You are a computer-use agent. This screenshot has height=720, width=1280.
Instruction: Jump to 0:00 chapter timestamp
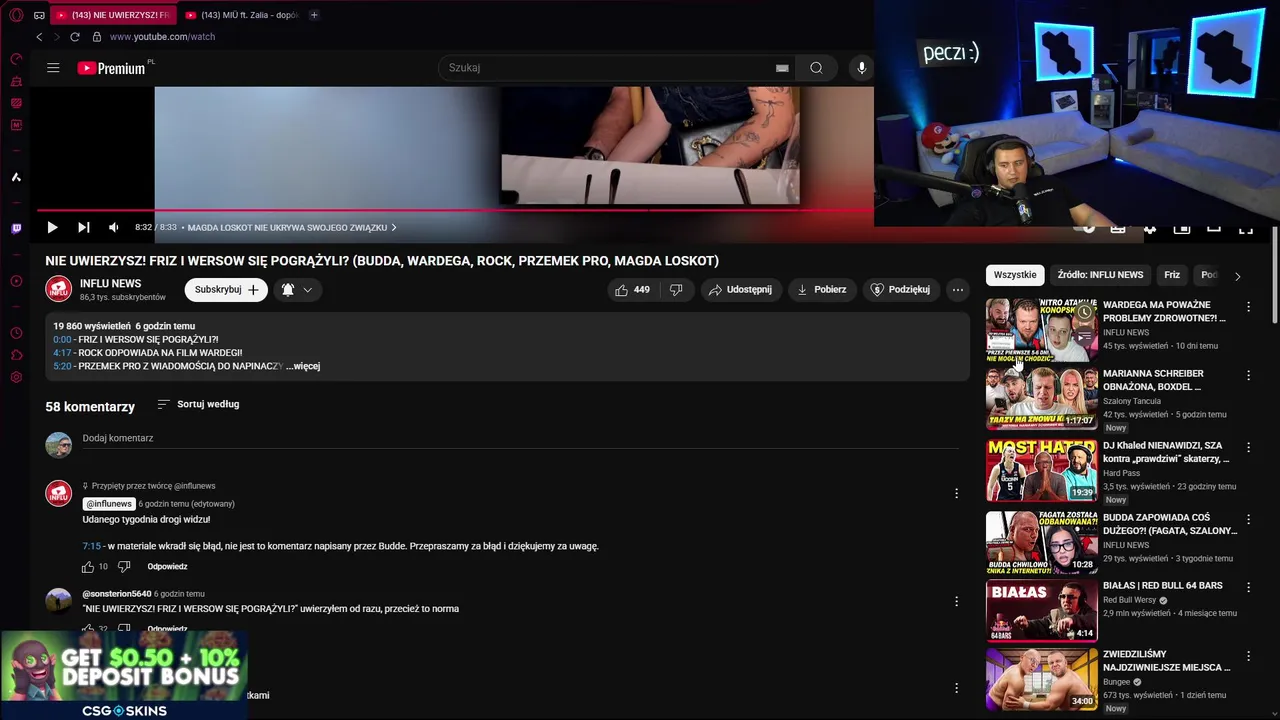coord(62,340)
